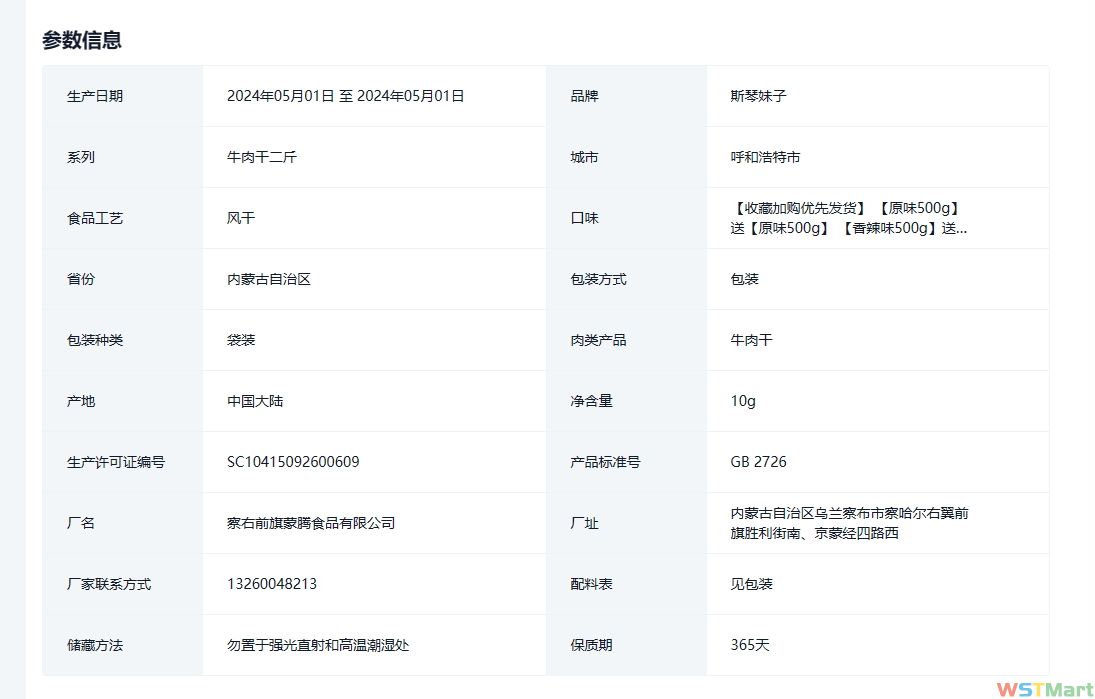The image size is (1095, 699).
Task: Select the city value 呼和浩特市
Action: click(x=765, y=157)
